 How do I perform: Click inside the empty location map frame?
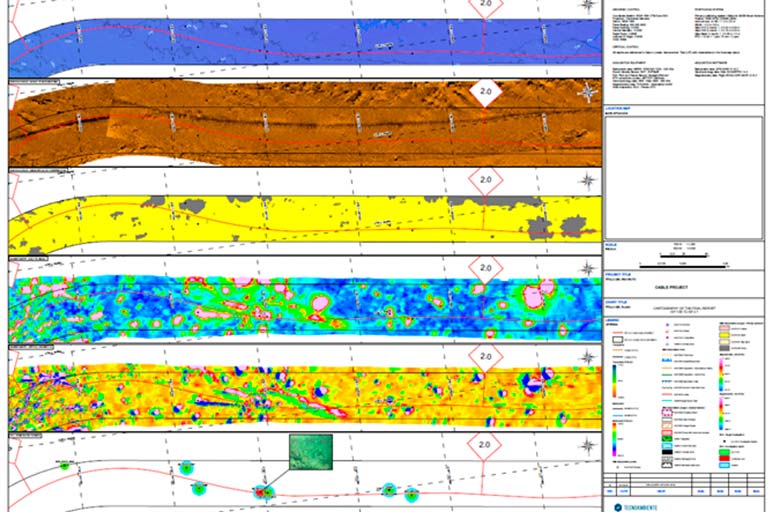[x=684, y=178]
